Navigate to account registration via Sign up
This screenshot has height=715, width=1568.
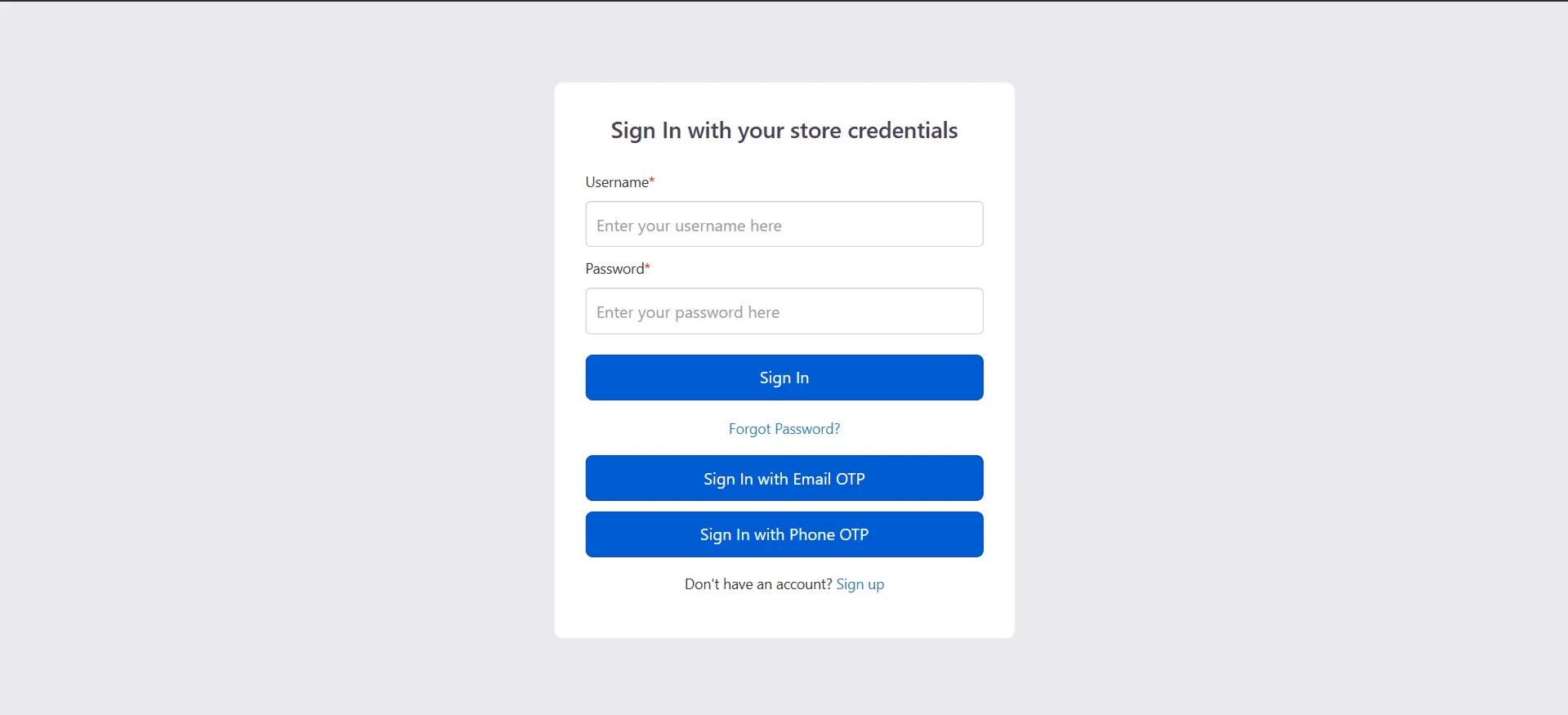tap(860, 583)
